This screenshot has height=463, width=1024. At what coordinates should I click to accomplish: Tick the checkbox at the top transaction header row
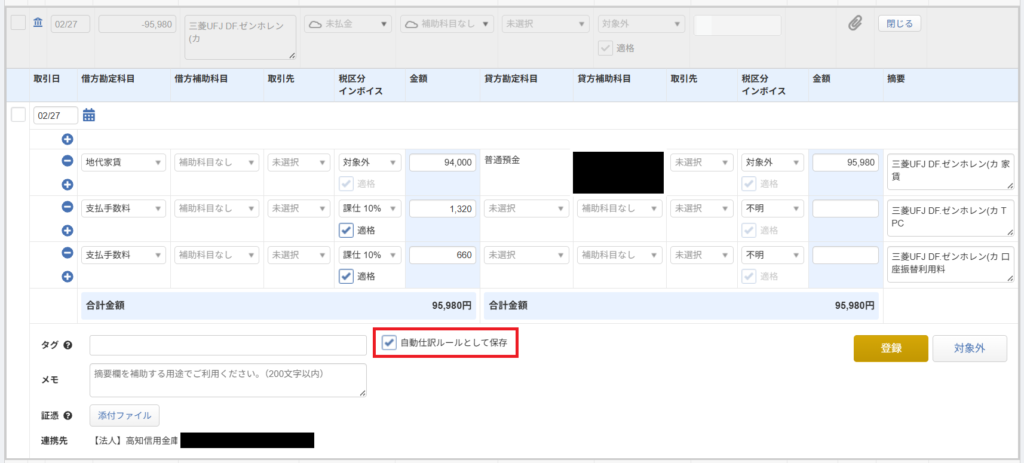[19, 23]
